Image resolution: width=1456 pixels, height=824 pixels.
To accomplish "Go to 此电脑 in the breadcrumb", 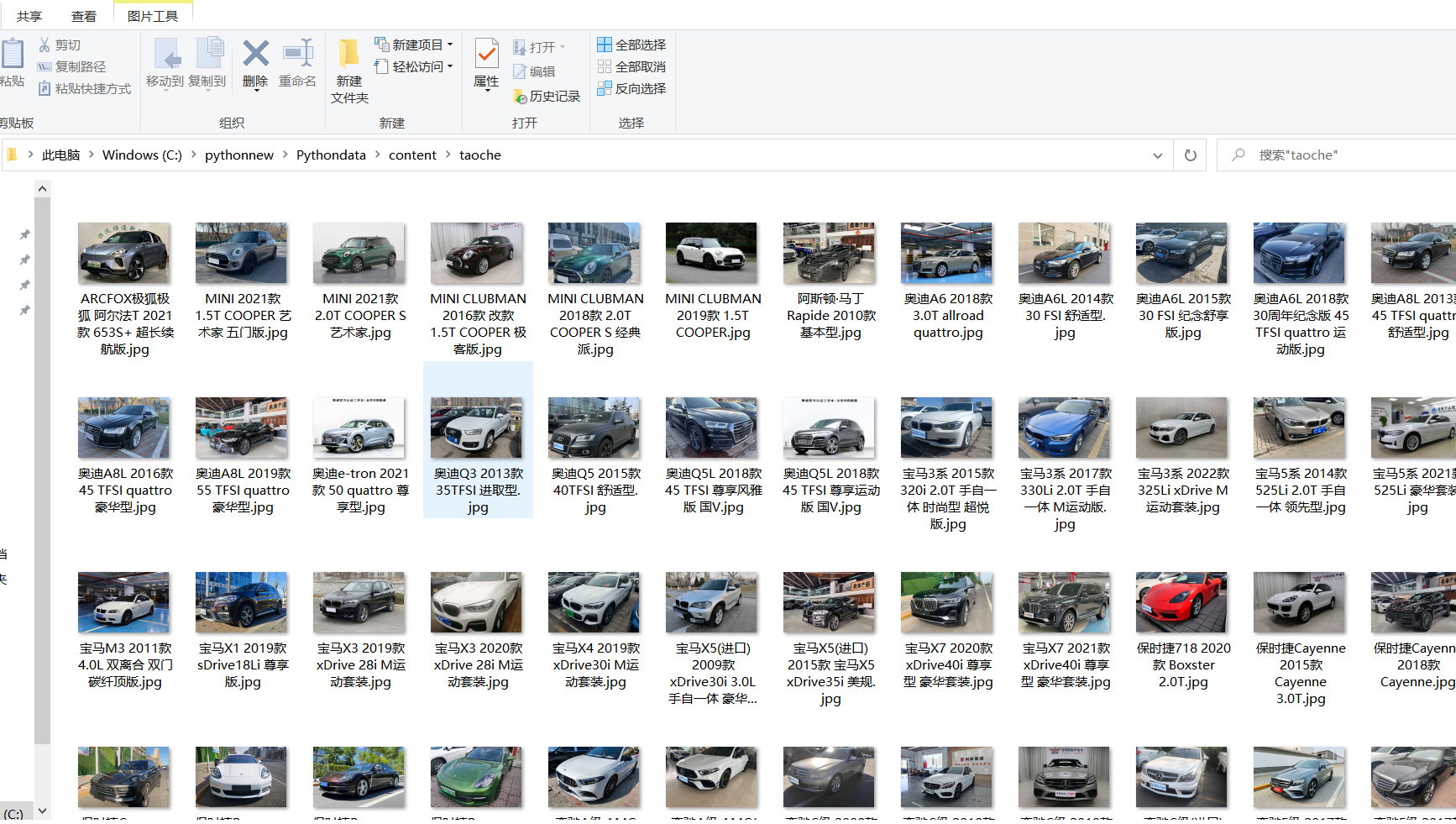I will [x=61, y=155].
